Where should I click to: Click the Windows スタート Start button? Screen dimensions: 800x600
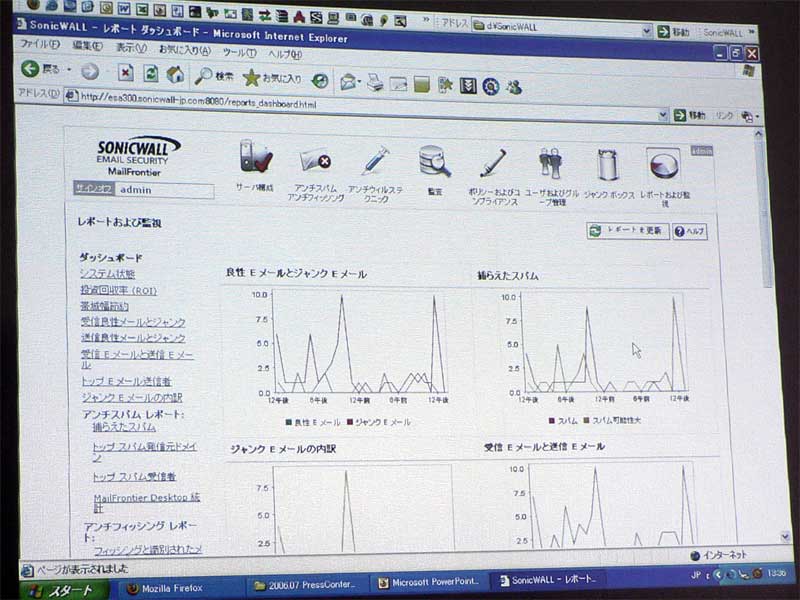[64, 590]
